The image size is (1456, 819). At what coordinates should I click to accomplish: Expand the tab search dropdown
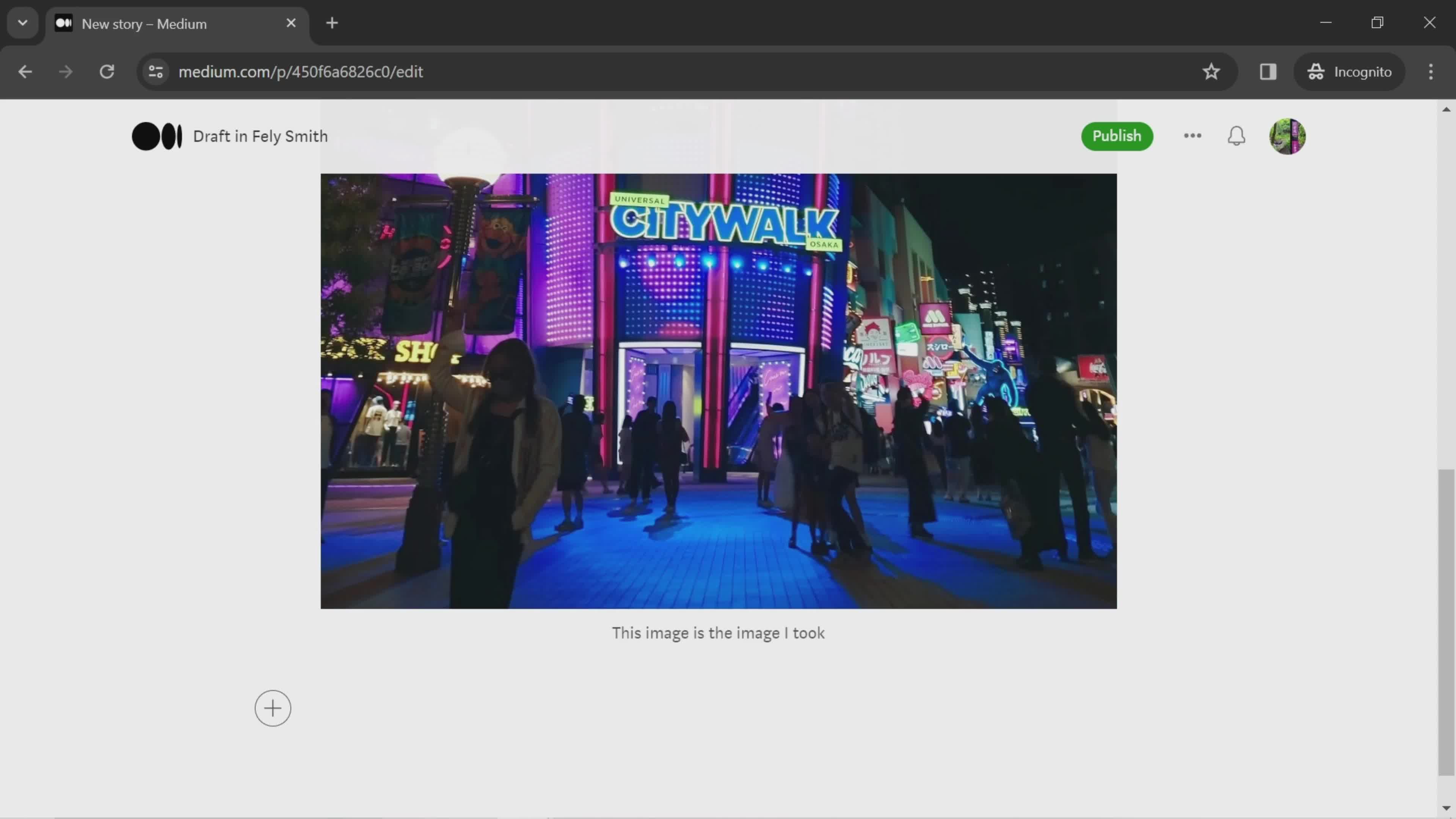click(23, 23)
